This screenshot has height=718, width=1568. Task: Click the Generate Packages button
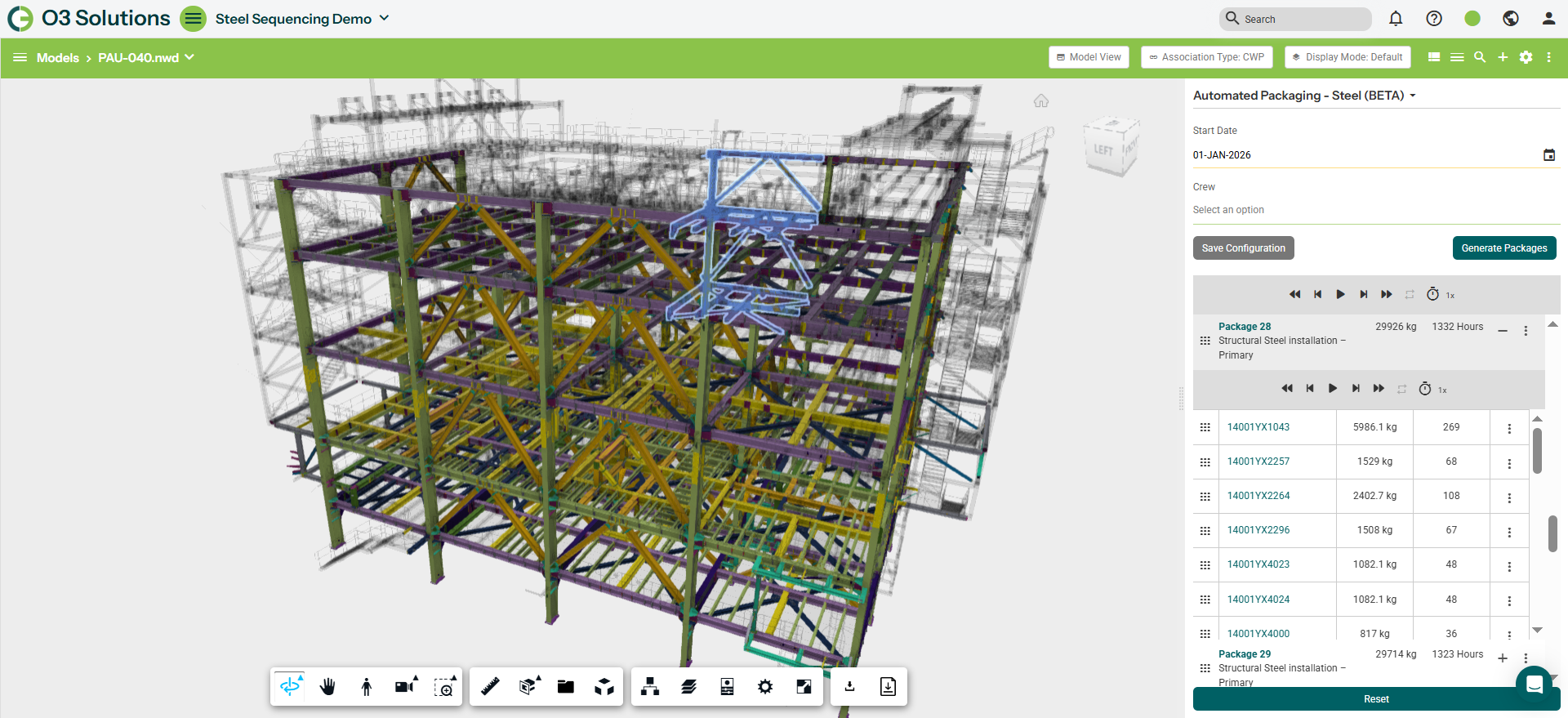click(x=1504, y=248)
